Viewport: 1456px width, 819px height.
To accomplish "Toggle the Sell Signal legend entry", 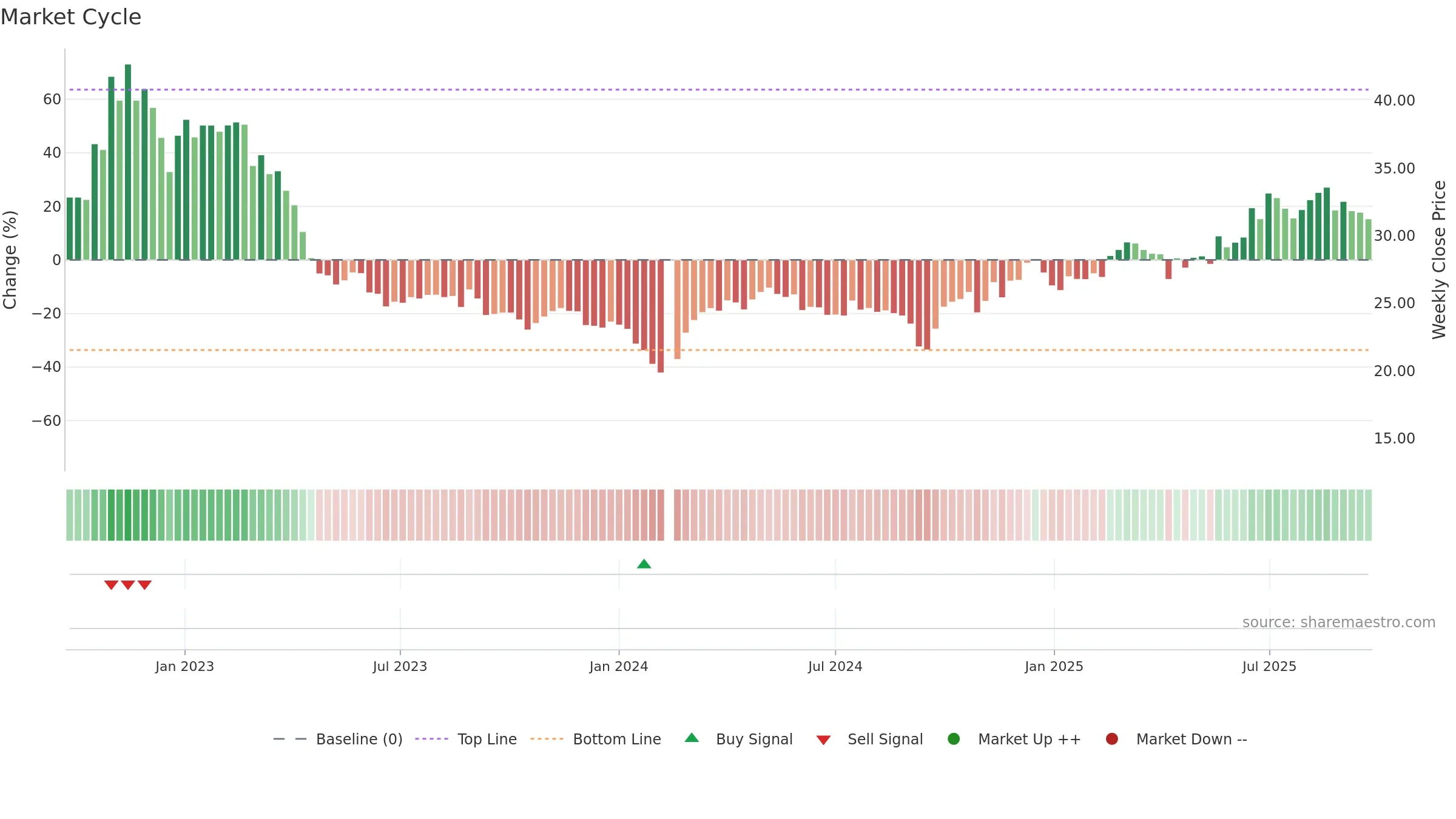I will pyautogui.click(x=869, y=739).
